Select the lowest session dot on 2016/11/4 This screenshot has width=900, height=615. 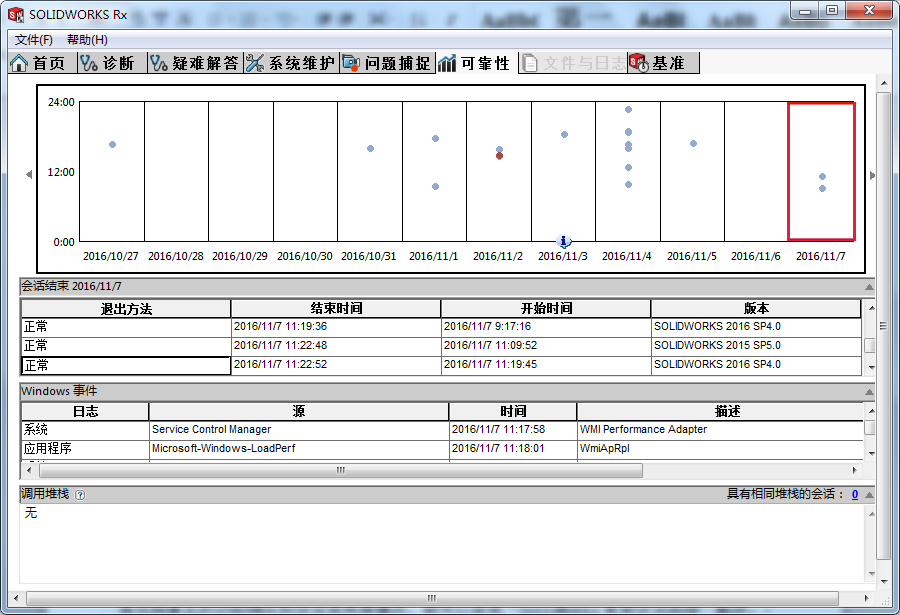(x=629, y=184)
